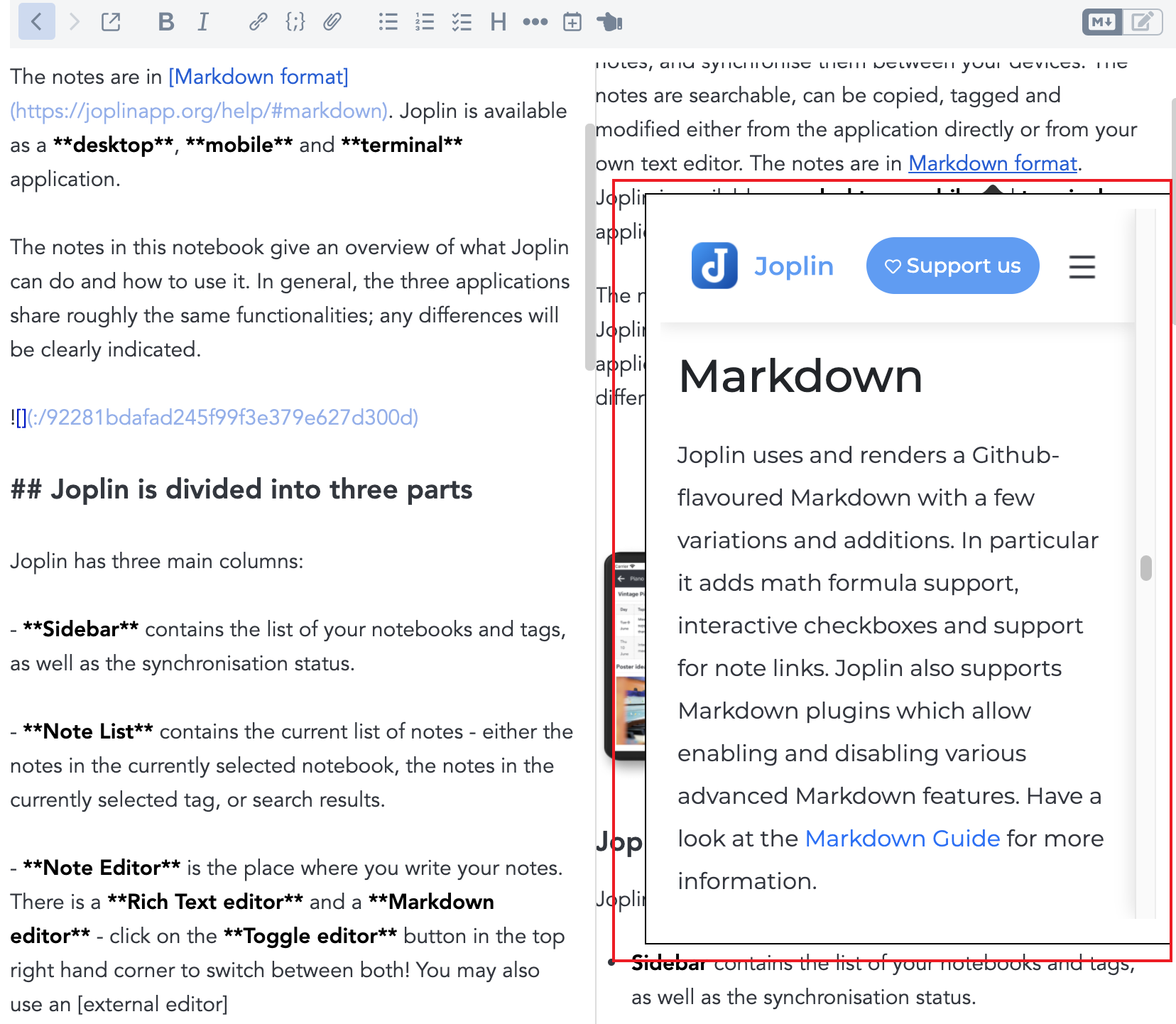
Task: Click the Support us button
Action: [952, 266]
